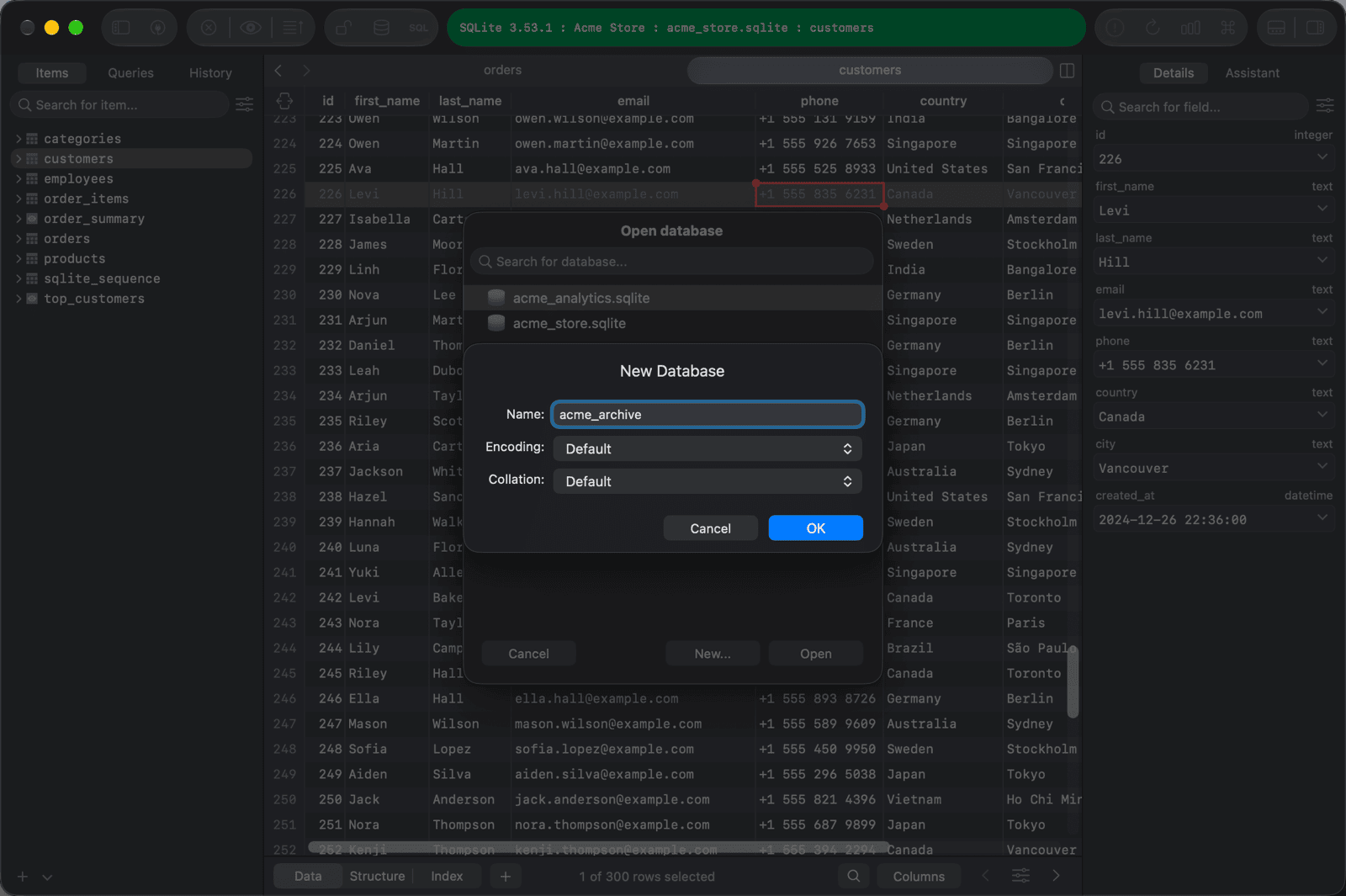Confirm New Database with OK button
Image resolution: width=1346 pixels, height=896 pixels.
pyautogui.click(x=815, y=528)
